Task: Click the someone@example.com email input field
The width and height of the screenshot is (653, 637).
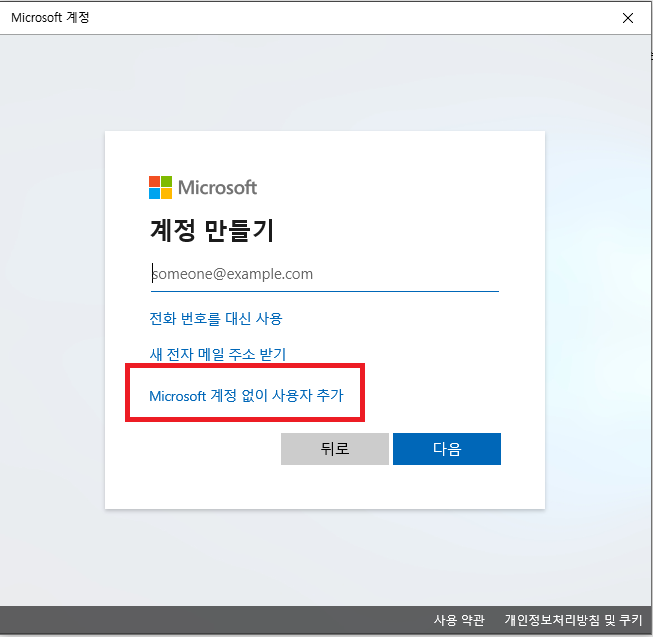Action: pos(325,274)
